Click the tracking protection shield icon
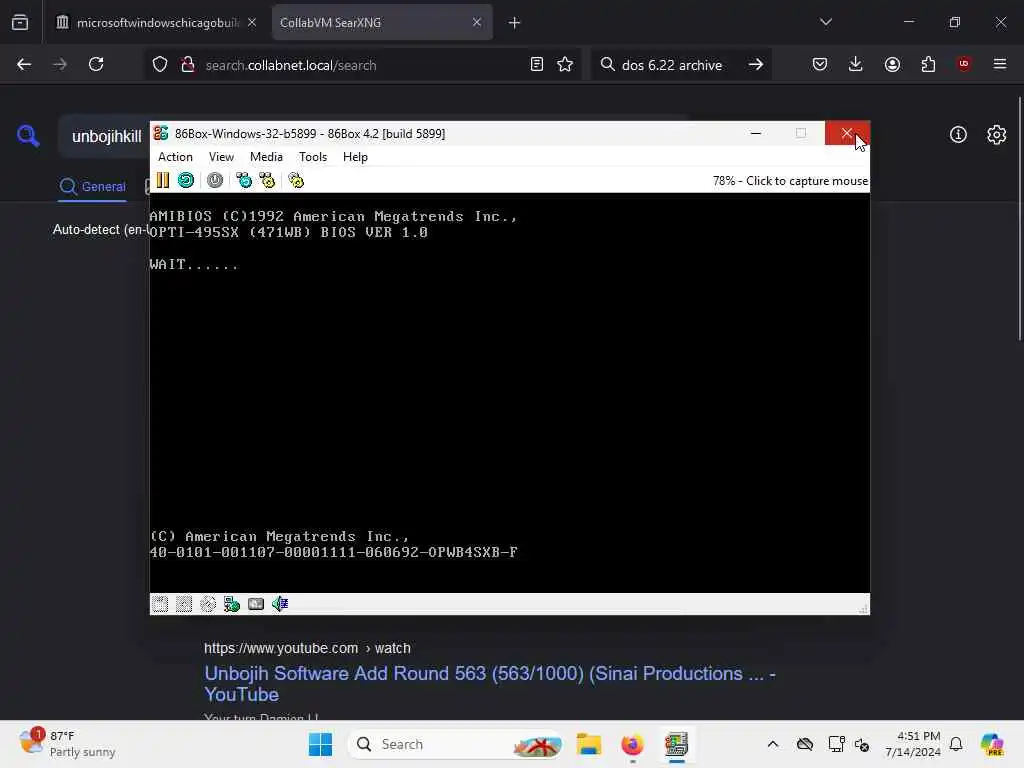 pyautogui.click(x=160, y=65)
